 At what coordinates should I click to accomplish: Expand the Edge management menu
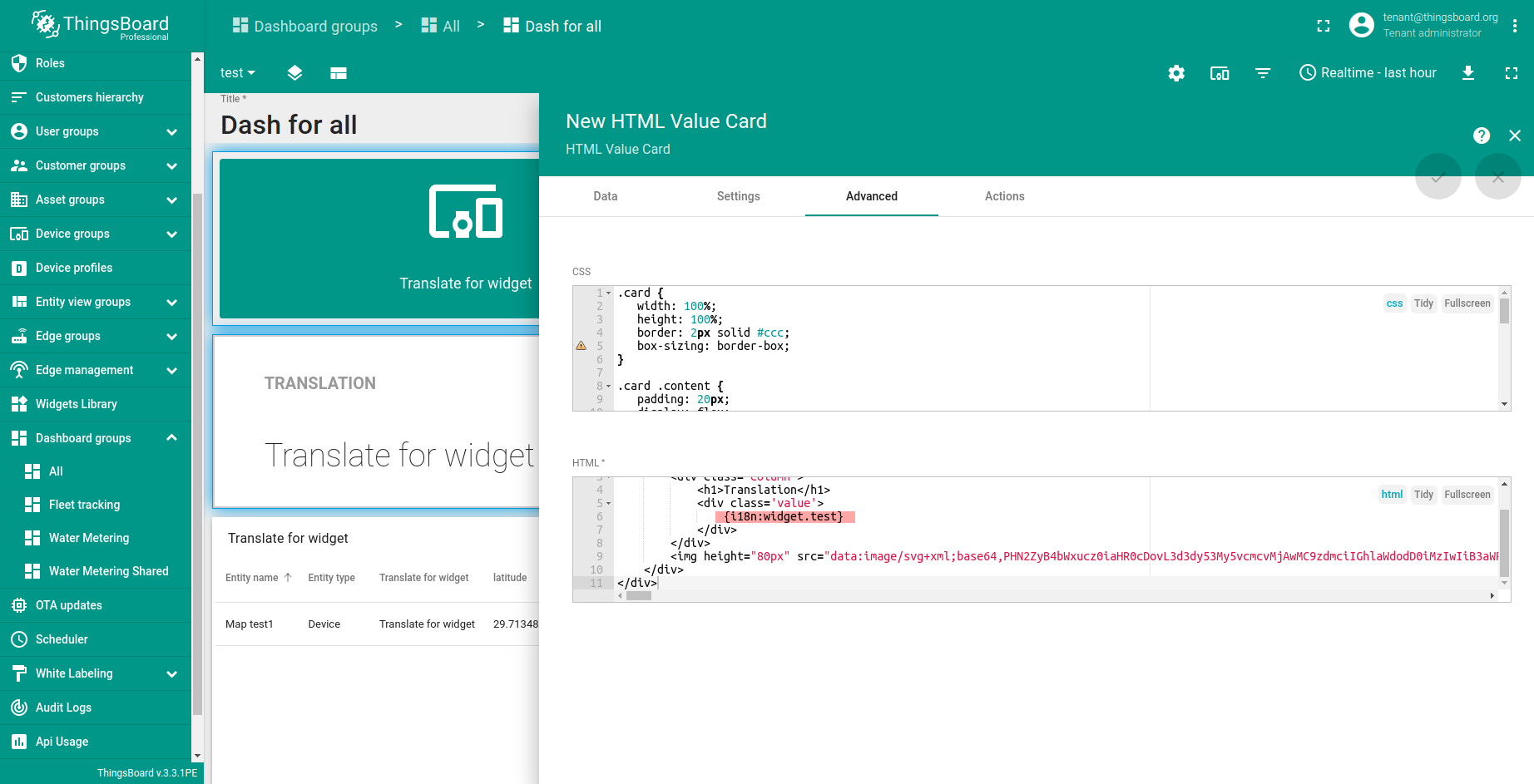(x=171, y=370)
